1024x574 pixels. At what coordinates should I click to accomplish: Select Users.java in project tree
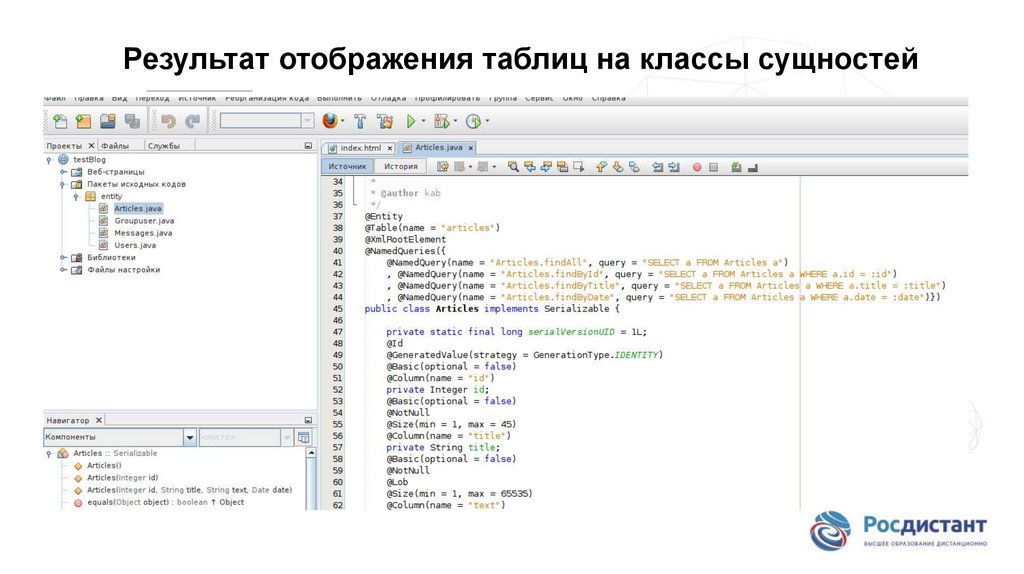point(135,246)
